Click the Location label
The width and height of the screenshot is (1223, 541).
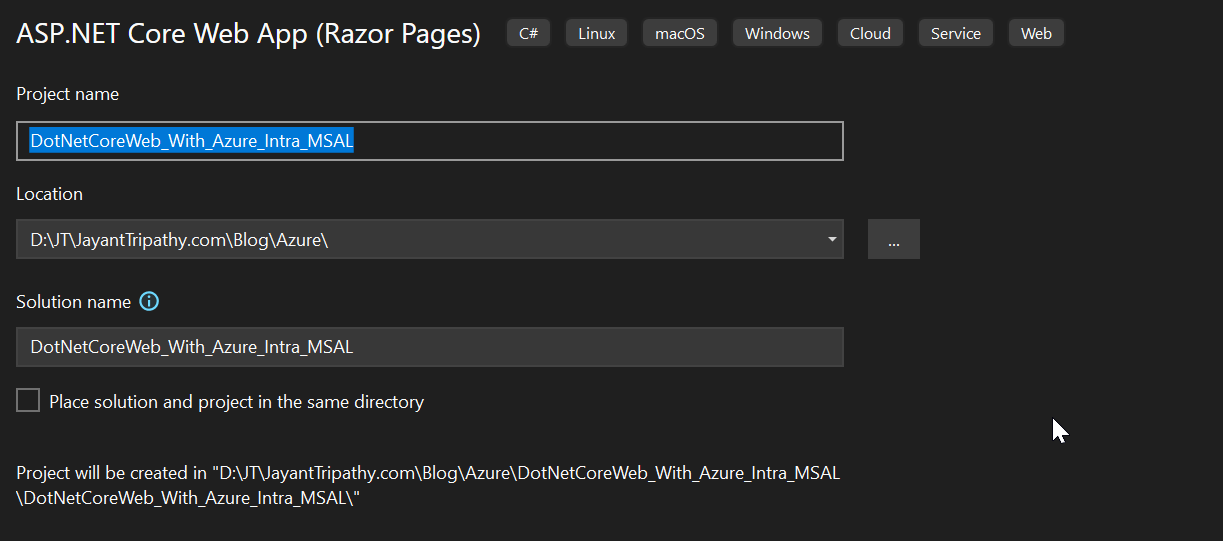click(x=50, y=194)
